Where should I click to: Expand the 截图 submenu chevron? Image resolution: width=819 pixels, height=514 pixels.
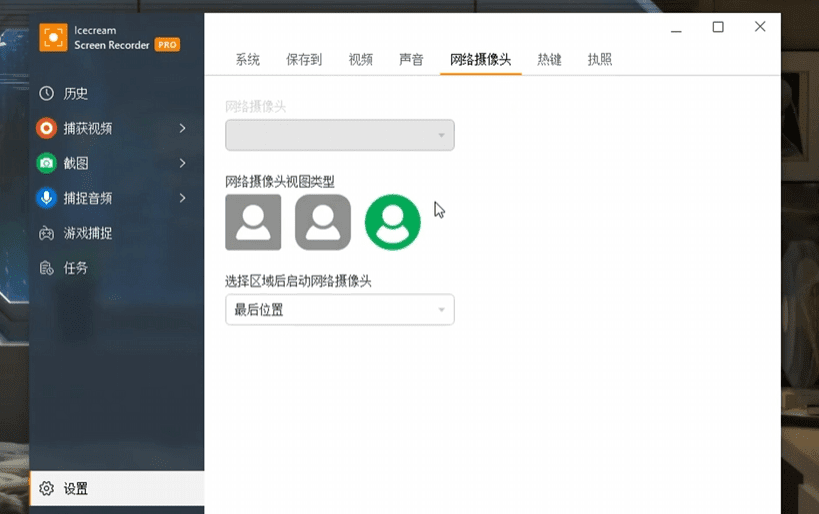(182, 163)
